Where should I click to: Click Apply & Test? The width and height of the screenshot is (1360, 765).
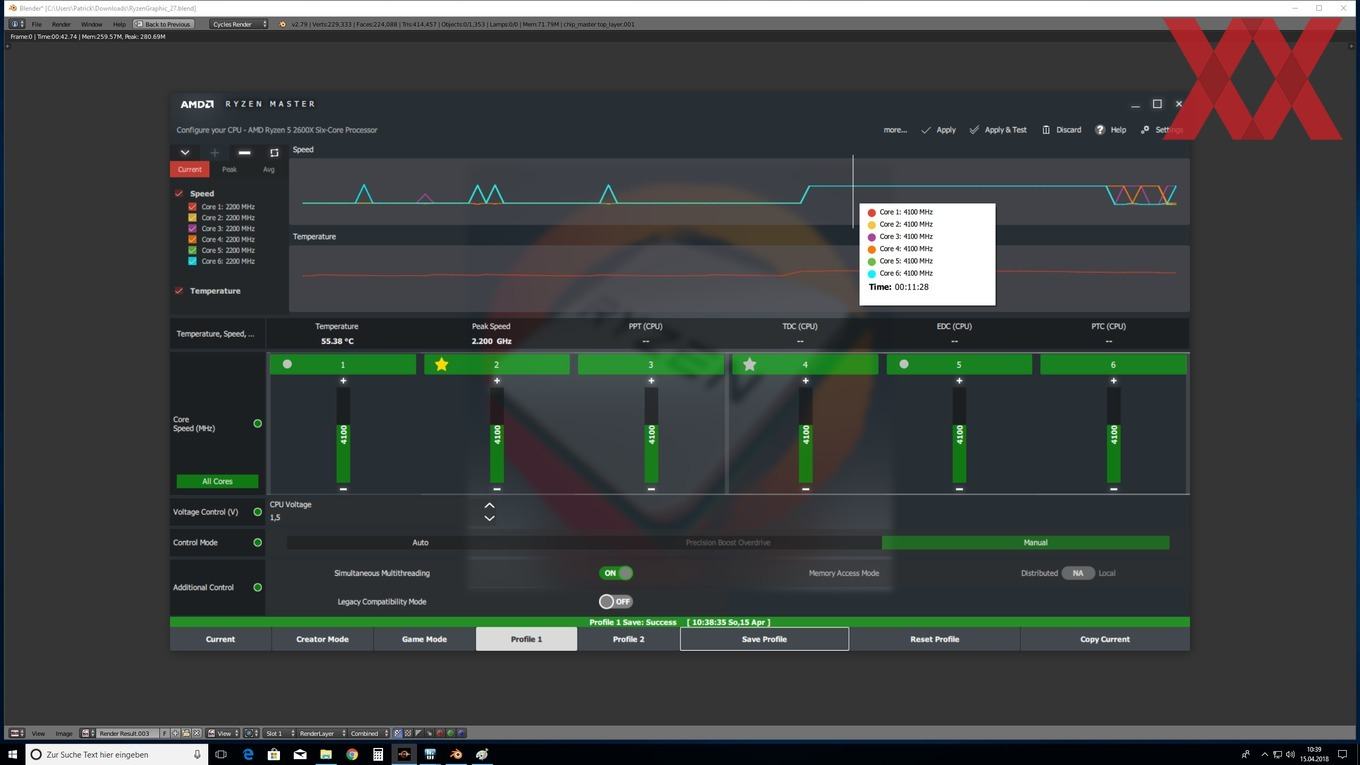point(997,130)
